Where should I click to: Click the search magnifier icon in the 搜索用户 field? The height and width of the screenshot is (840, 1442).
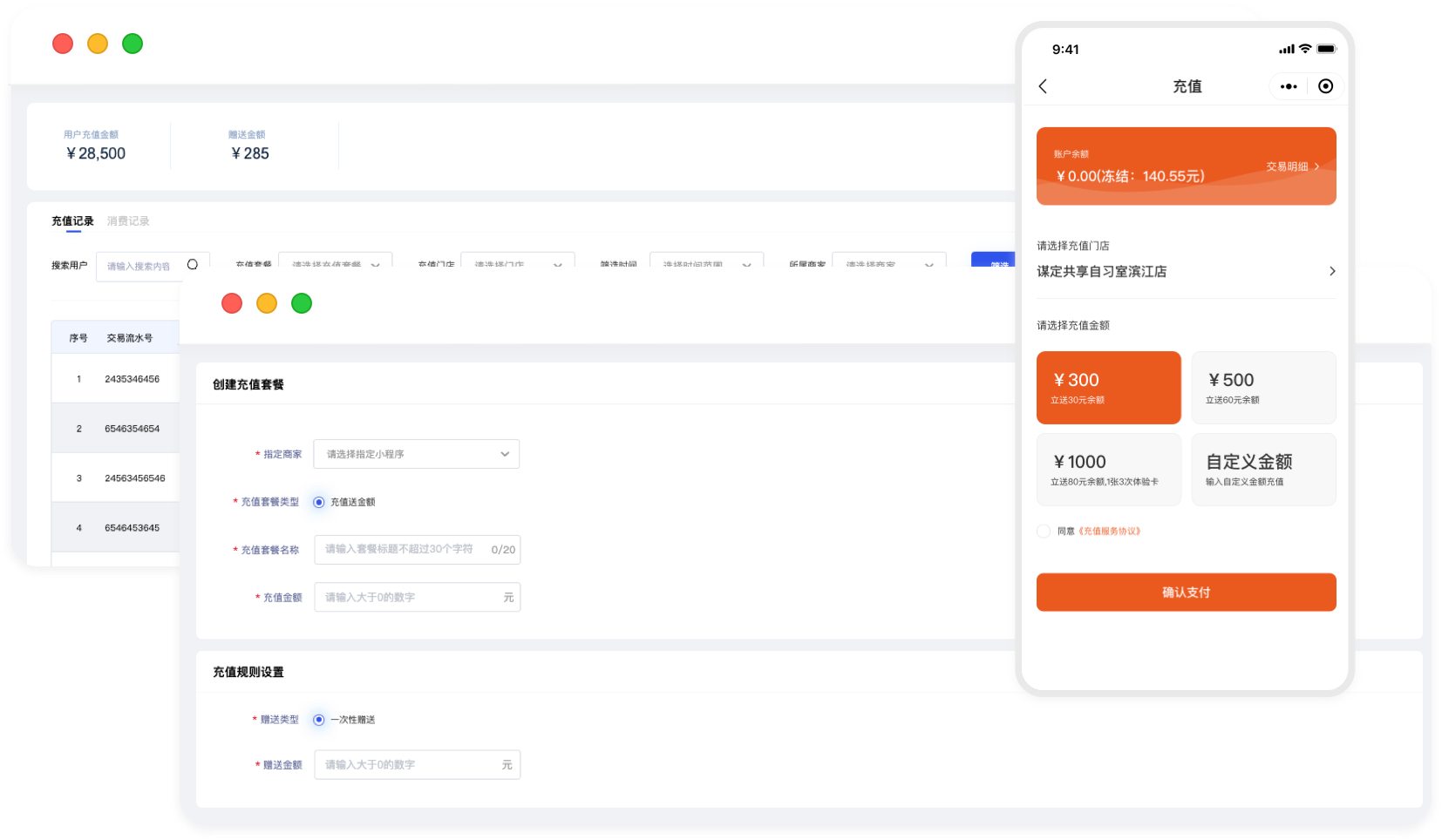193,265
